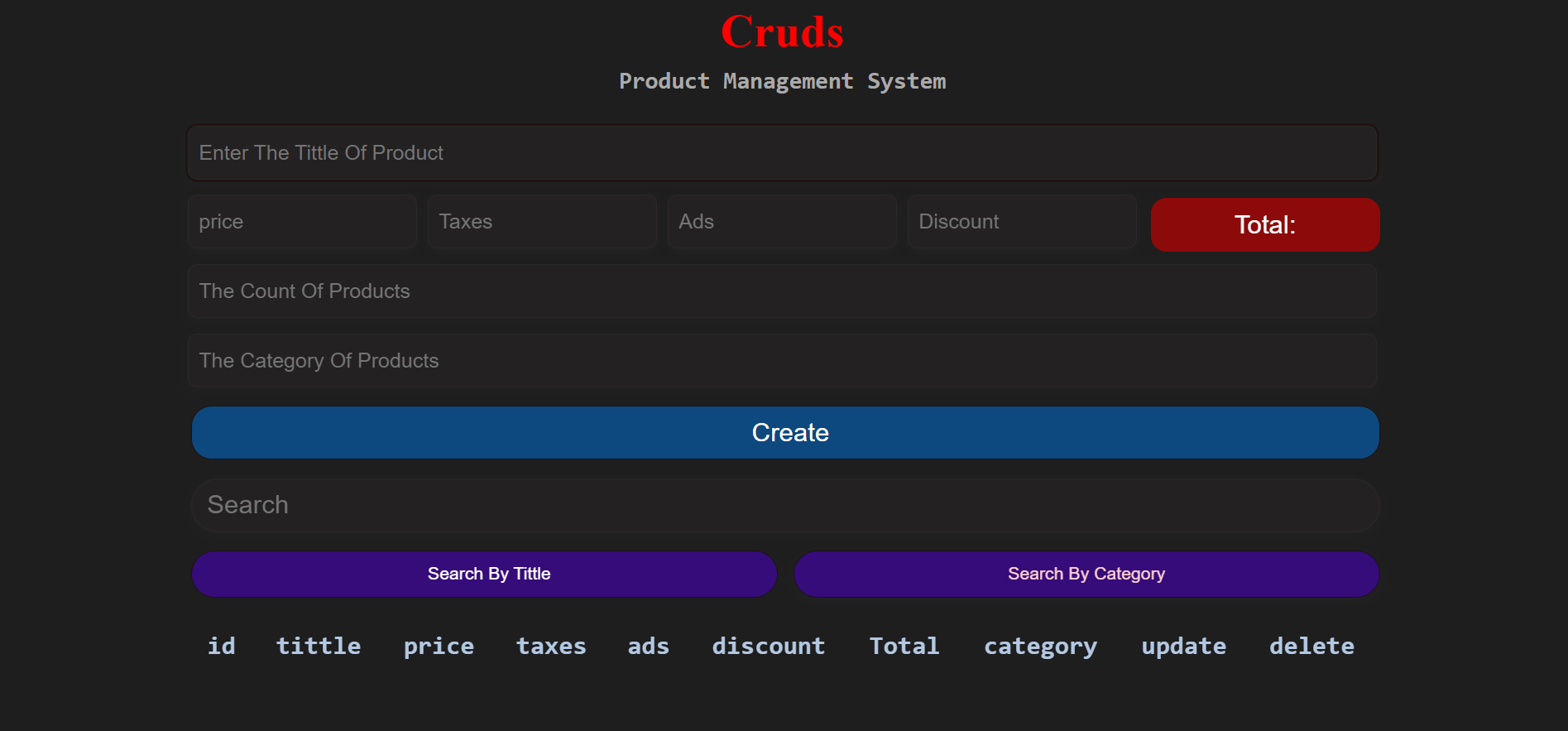This screenshot has height=731, width=1568.
Task: Click the ads column header
Action: point(648,646)
